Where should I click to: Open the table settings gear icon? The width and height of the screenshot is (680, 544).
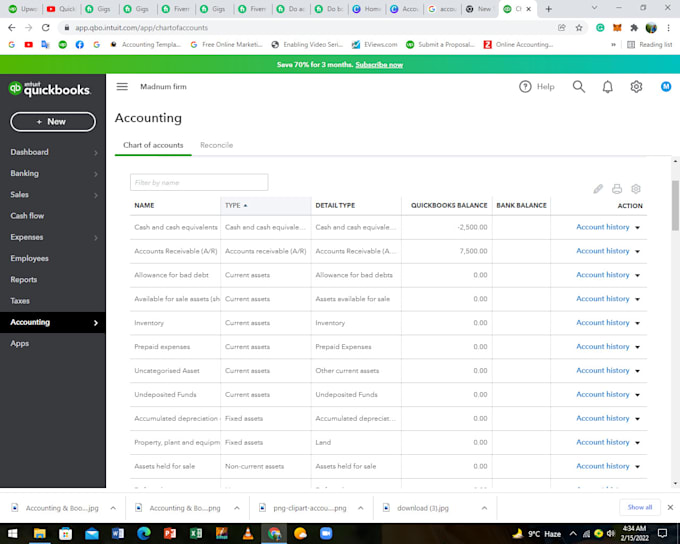pyautogui.click(x=636, y=189)
